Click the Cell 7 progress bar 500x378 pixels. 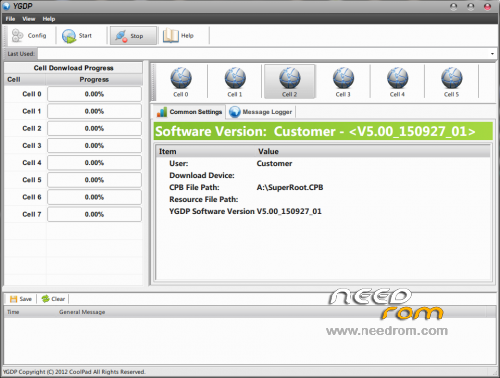point(94,214)
